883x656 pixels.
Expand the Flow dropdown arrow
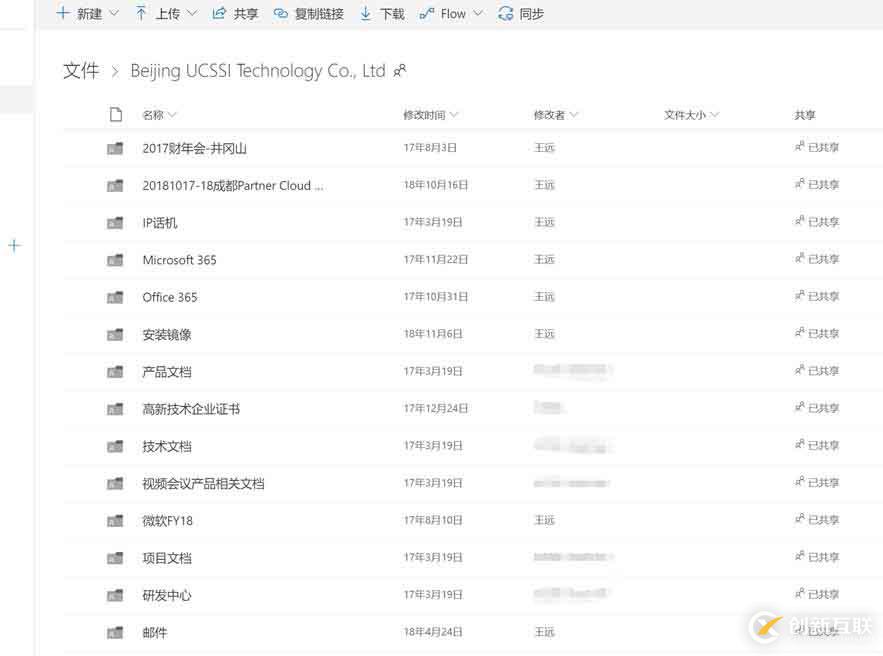click(x=478, y=13)
